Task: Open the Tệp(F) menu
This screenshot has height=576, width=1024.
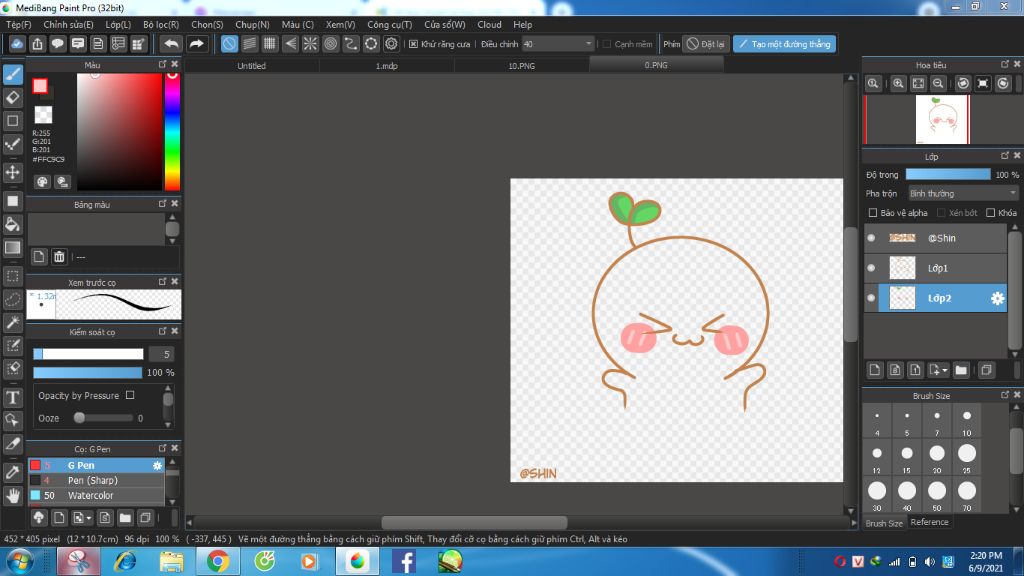Action: (x=19, y=25)
